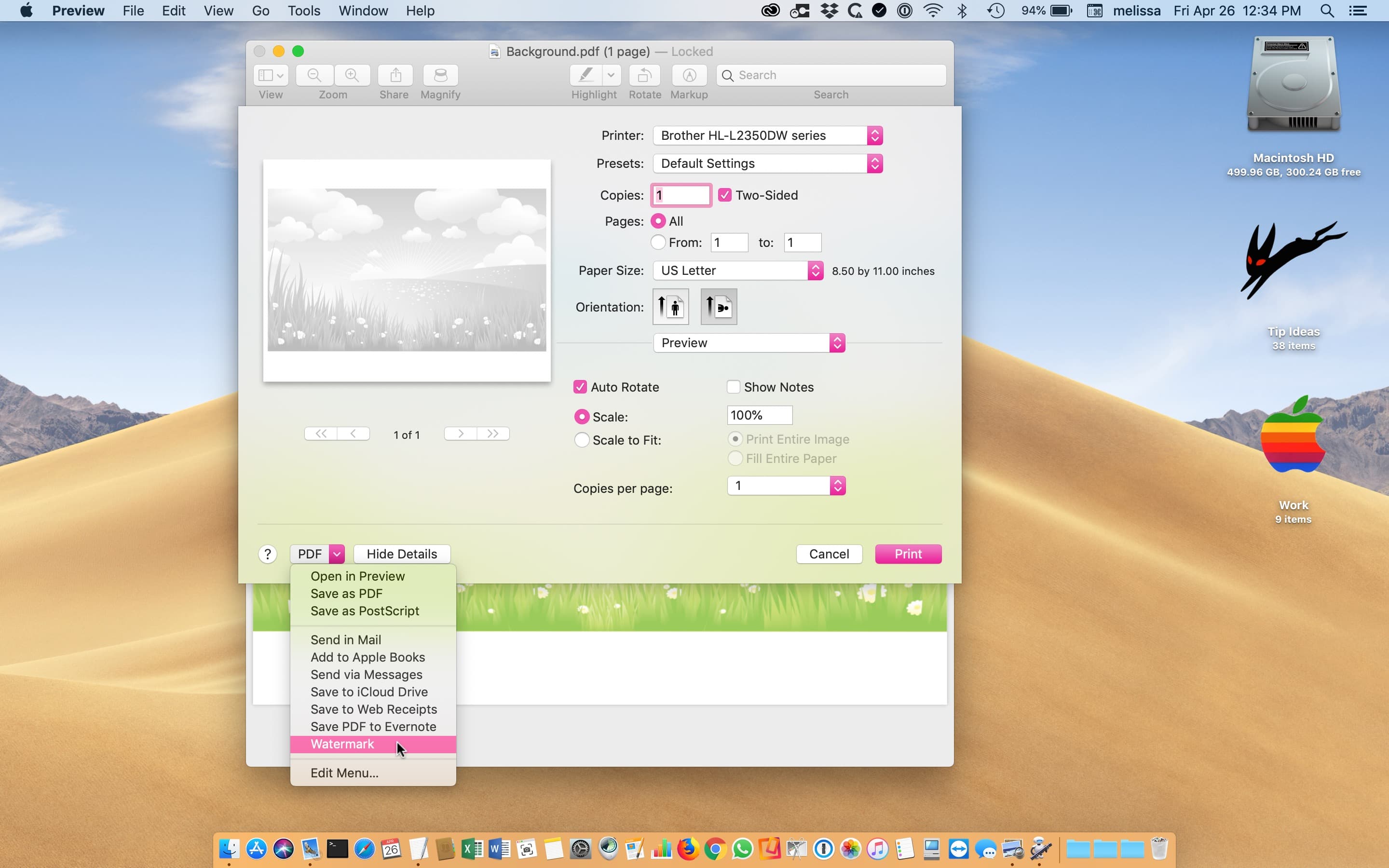This screenshot has width=1389, height=868.
Task: Launch Firefox from the Dock
Action: tap(688, 849)
